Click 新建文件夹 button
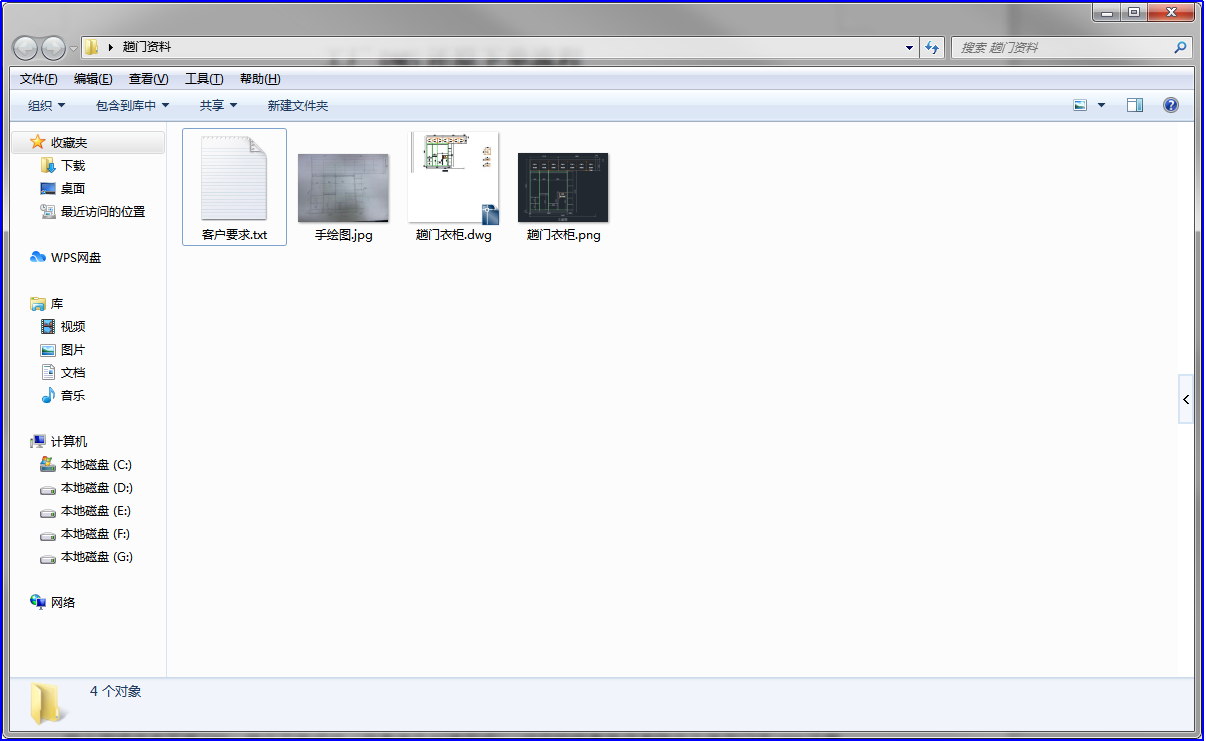The width and height of the screenshot is (1206, 741). 297,105
